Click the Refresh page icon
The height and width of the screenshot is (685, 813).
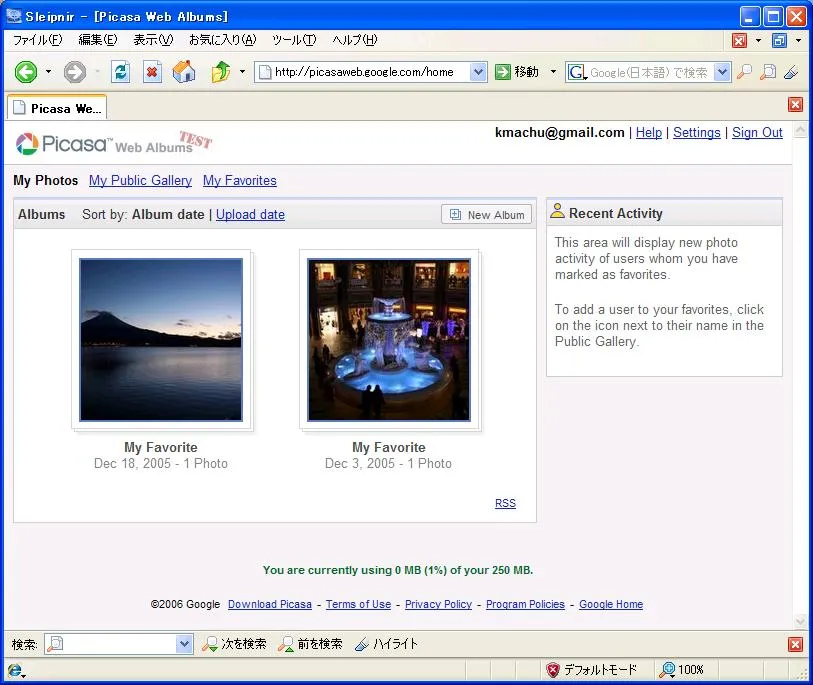(x=121, y=71)
